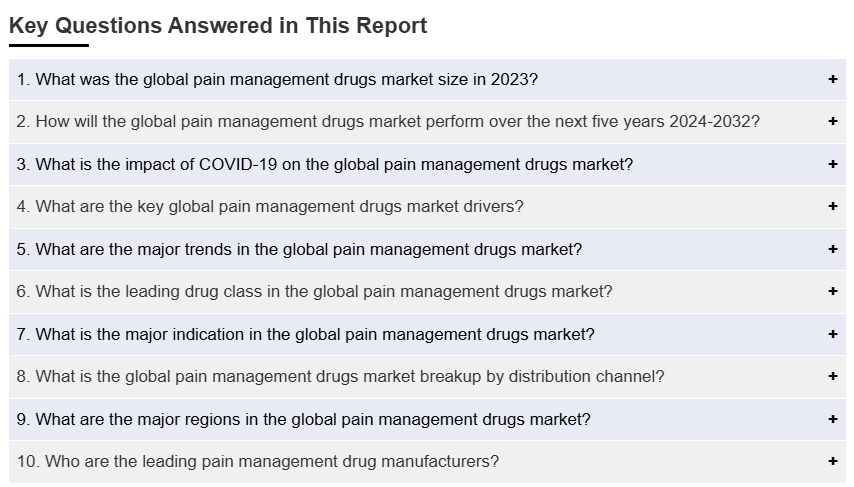Show answer for major trends question
The image size is (854, 487).
pos(299,249)
